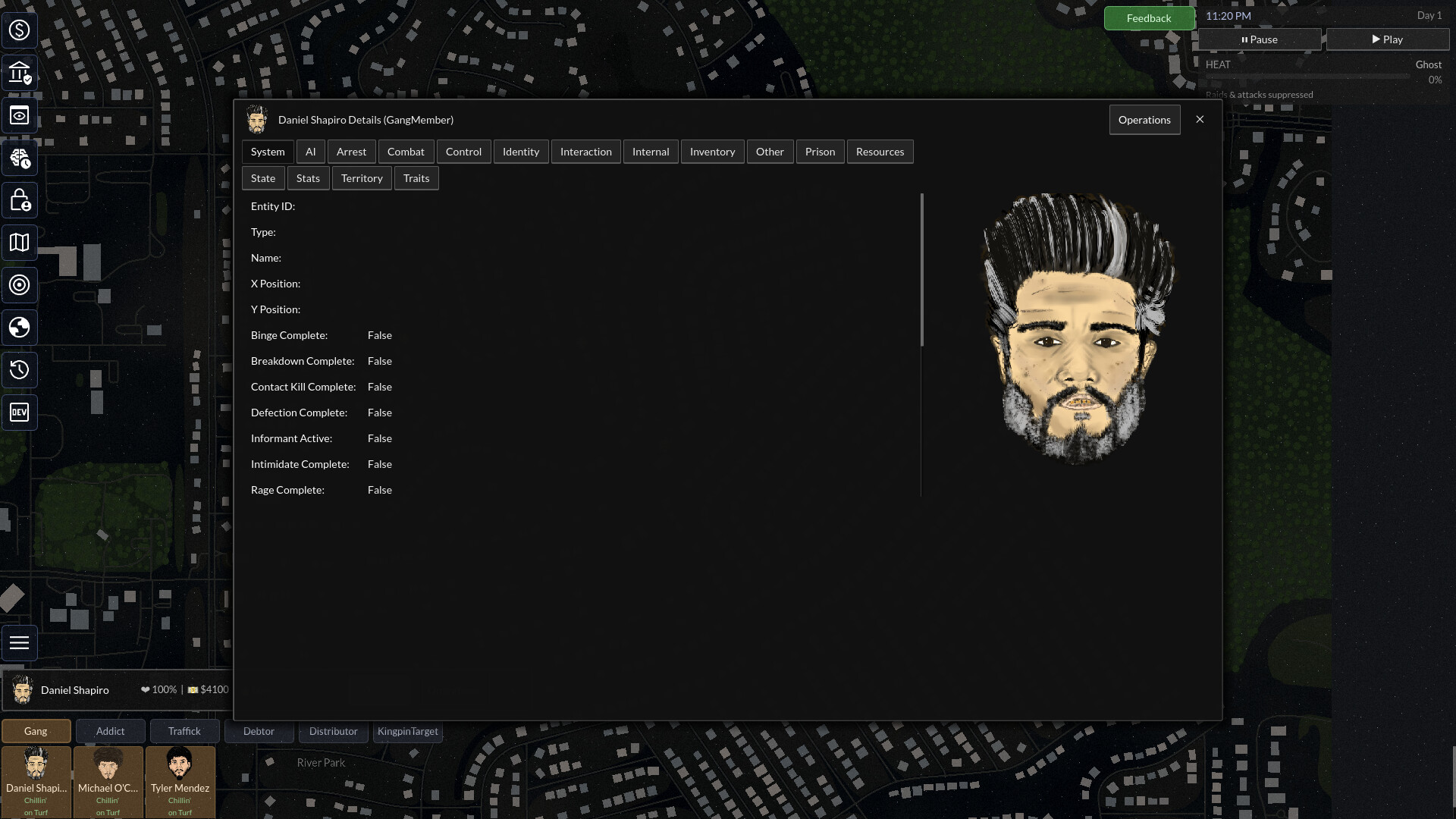Switch to the System tab
Viewport: 1456px width, 819px height.
[x=268, y=152]
